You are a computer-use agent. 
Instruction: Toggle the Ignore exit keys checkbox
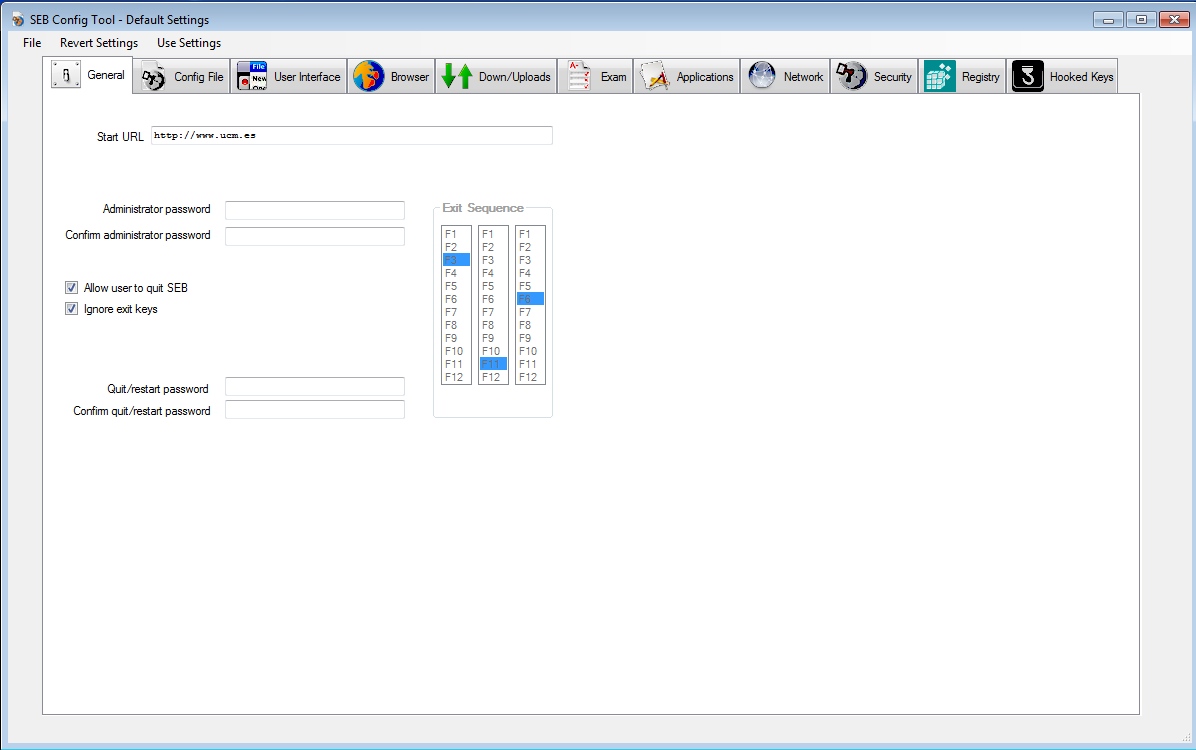tap(72, 309)
